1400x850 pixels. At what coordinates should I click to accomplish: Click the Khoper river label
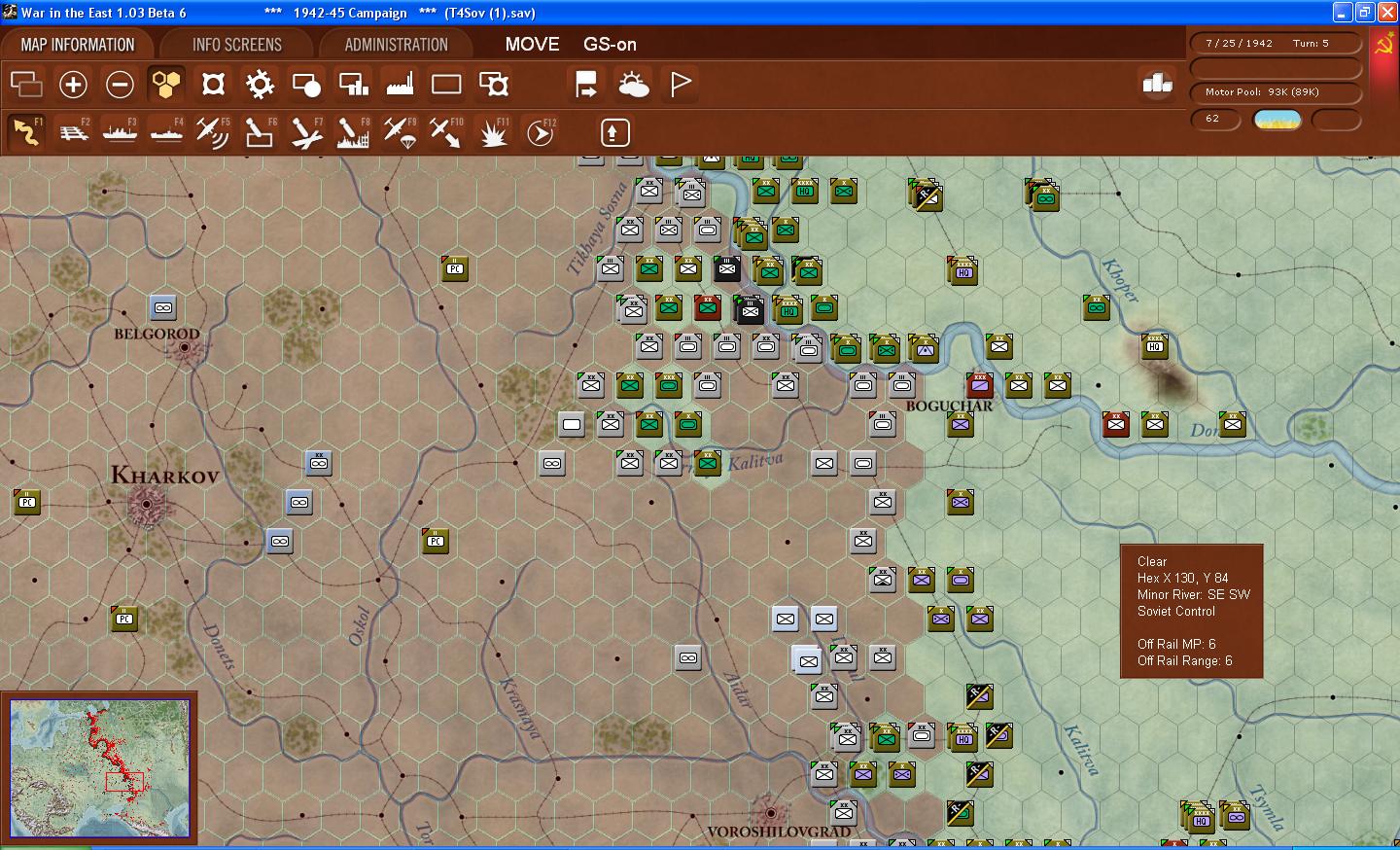(x=1120, y=280)
